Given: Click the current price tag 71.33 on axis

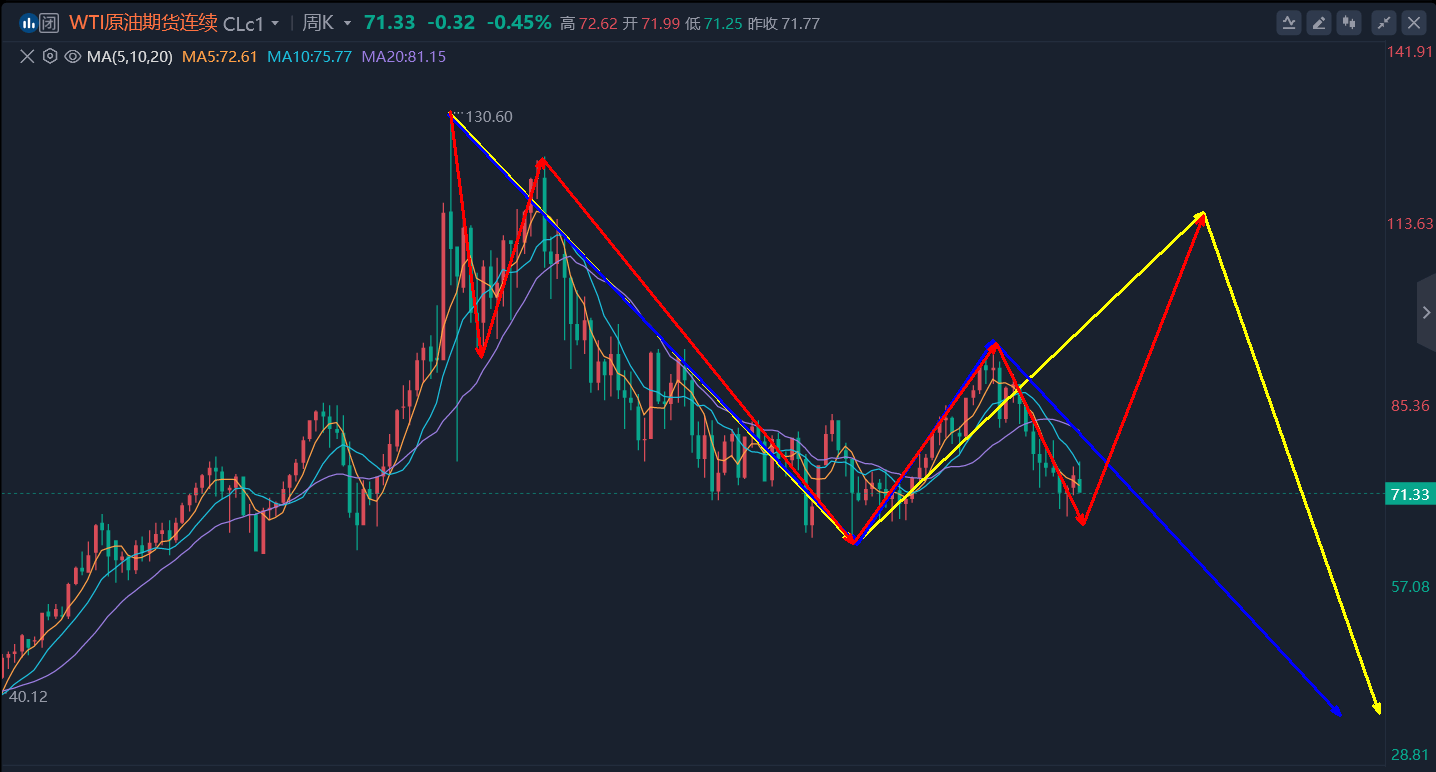Looking at the screenshot, I should coord(1410,494).
